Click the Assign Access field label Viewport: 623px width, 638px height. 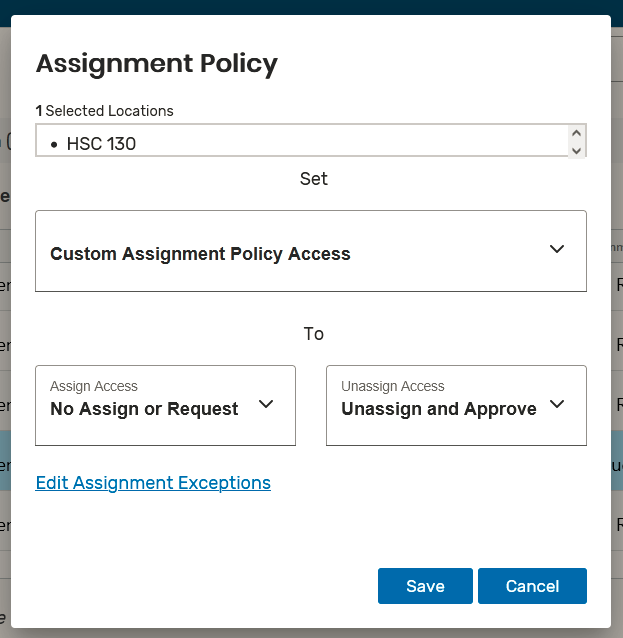tap(94, 386)
